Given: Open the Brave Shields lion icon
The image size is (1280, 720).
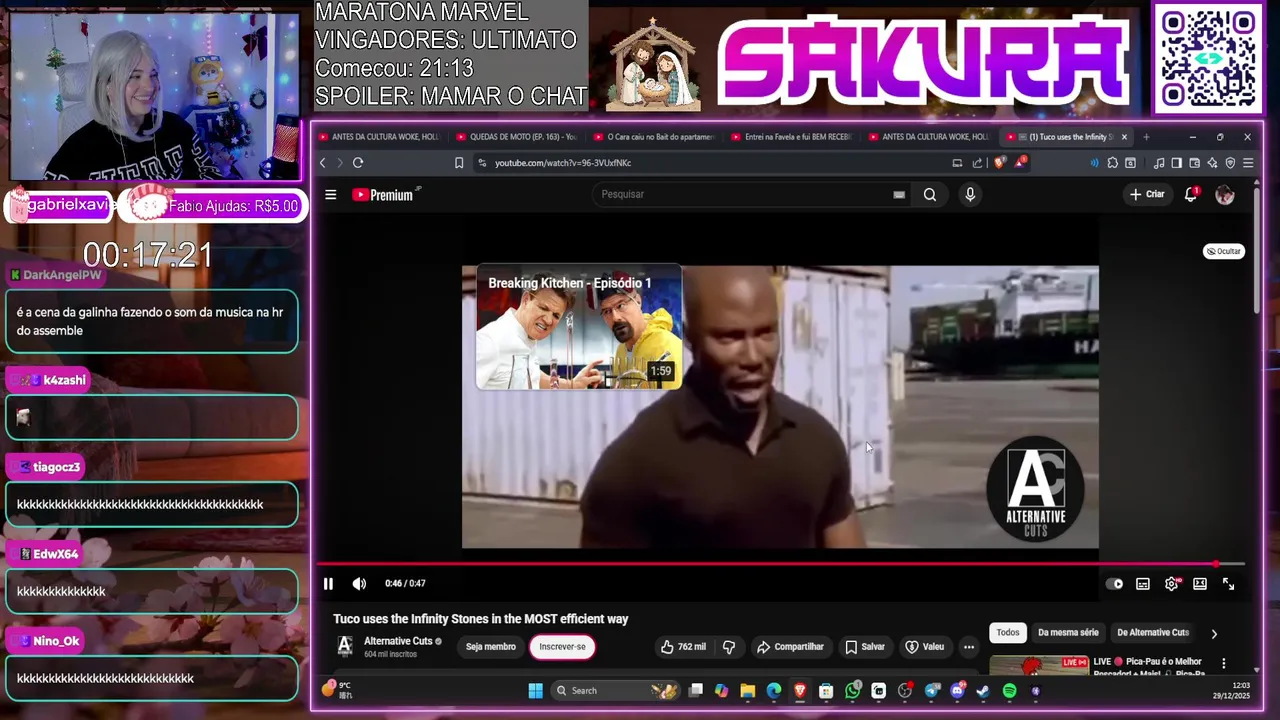Looking at the screenshot, I should point(999,163).
